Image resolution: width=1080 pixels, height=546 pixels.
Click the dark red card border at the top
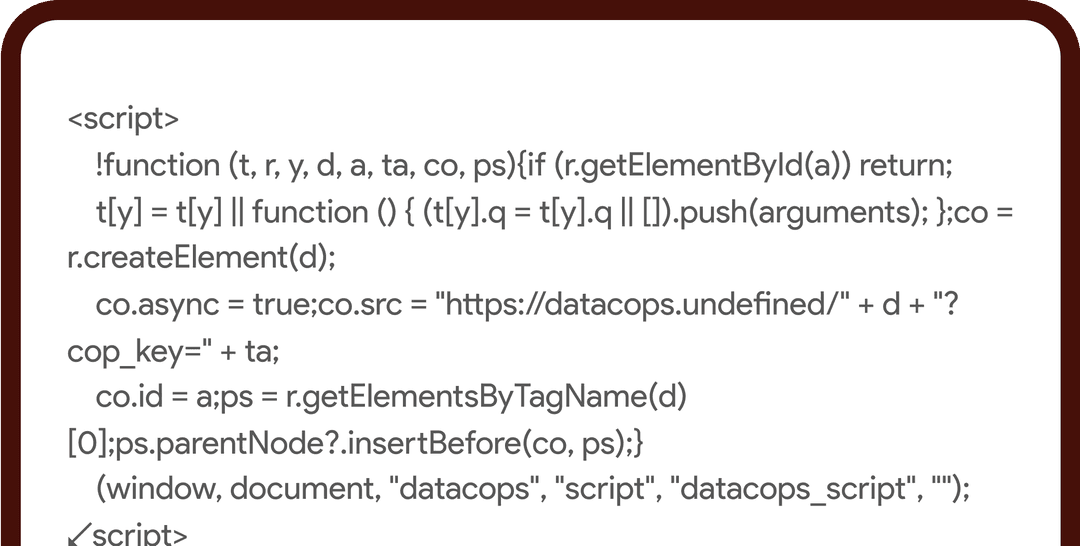(x=540, y=8)
